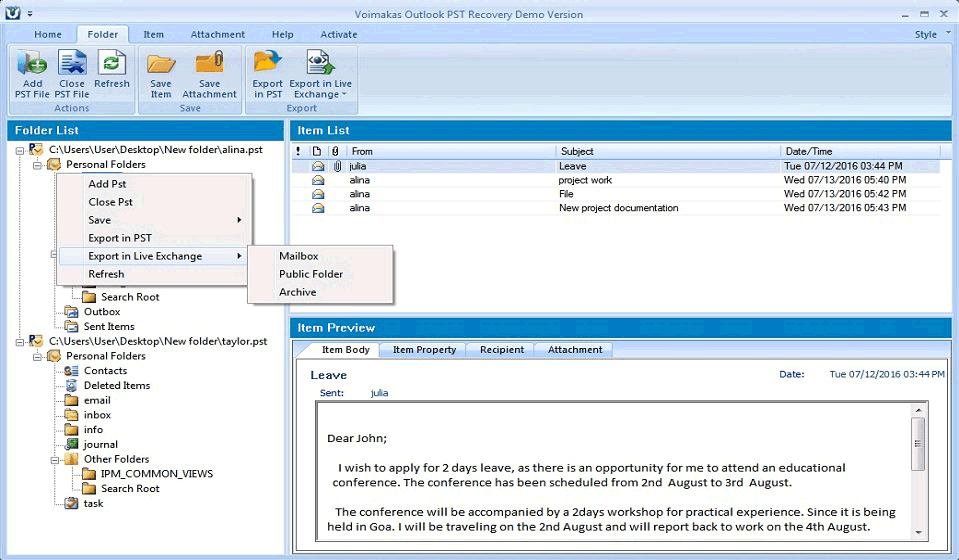Click the preview pane vertical scrollbar thumb

(918, 444)
